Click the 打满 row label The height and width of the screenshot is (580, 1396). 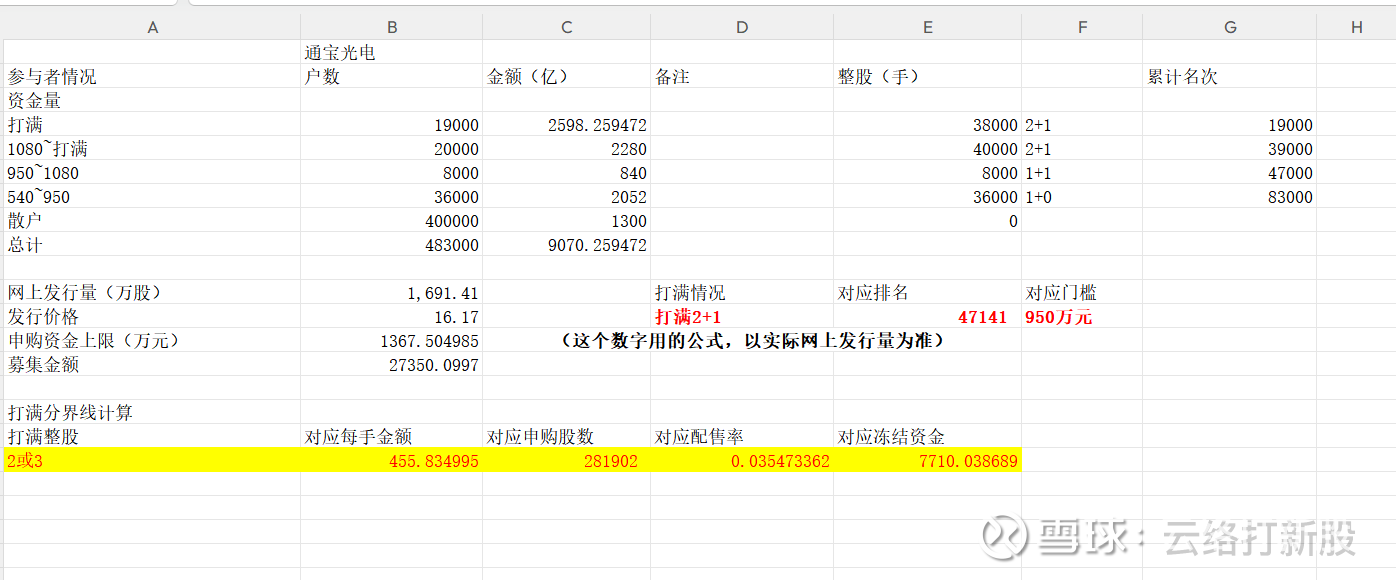(152, 124)
